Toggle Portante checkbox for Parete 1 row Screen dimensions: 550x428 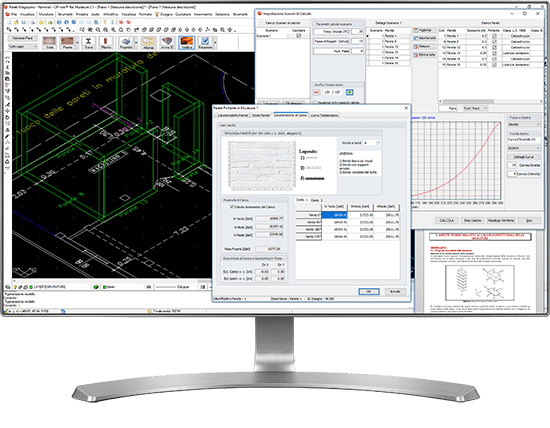click(x=494, y=36)
